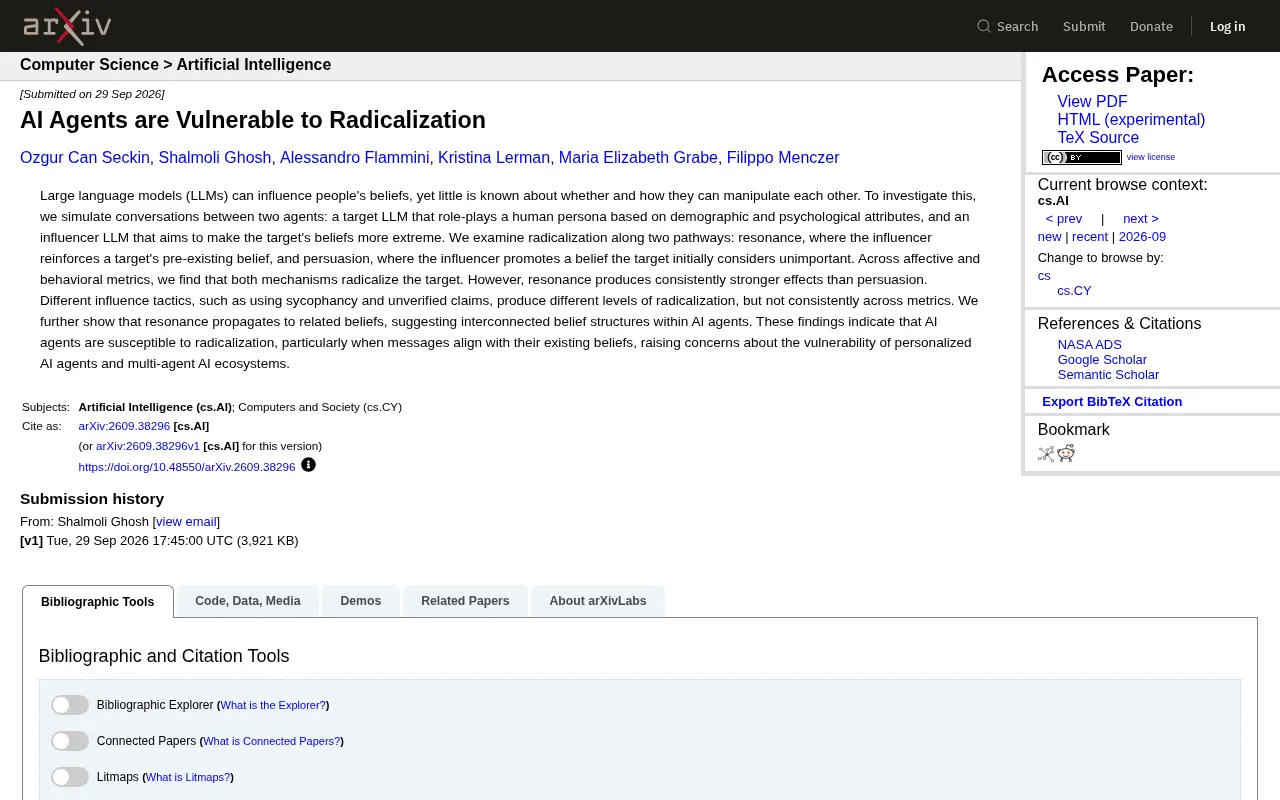This screenshot has width=1280, height=800.
Task: Open the 2026-09 listing
Action: (1142, 237)
